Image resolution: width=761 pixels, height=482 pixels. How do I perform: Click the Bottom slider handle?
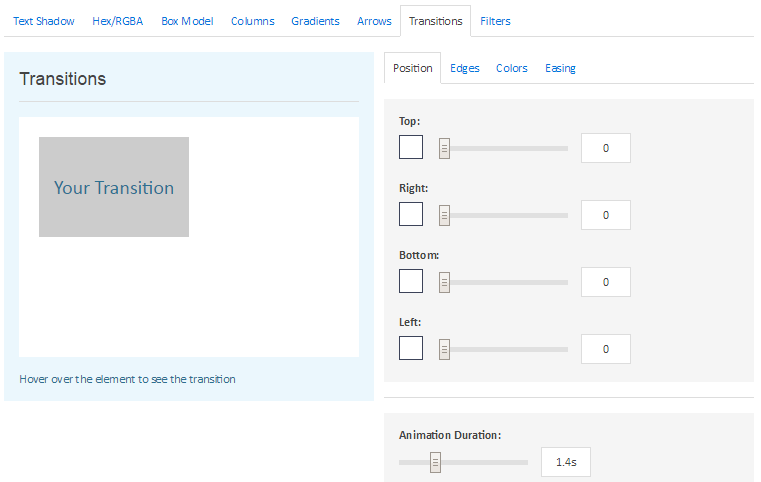point(444,283)
